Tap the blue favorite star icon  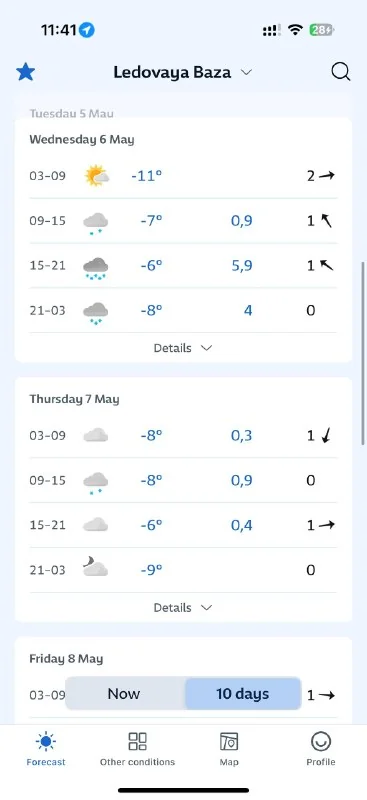click(25, 72)
